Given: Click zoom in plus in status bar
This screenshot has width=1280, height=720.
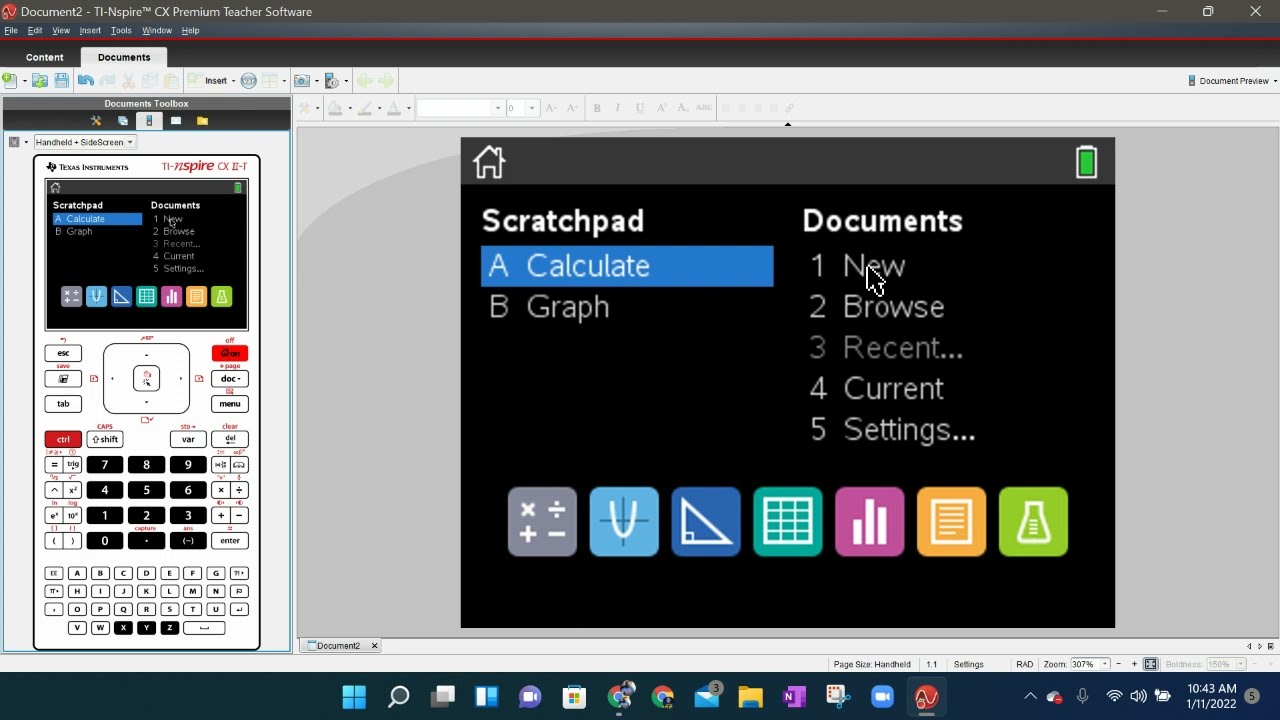Looking at the screenshot, I should click(x=1134, y=664).
